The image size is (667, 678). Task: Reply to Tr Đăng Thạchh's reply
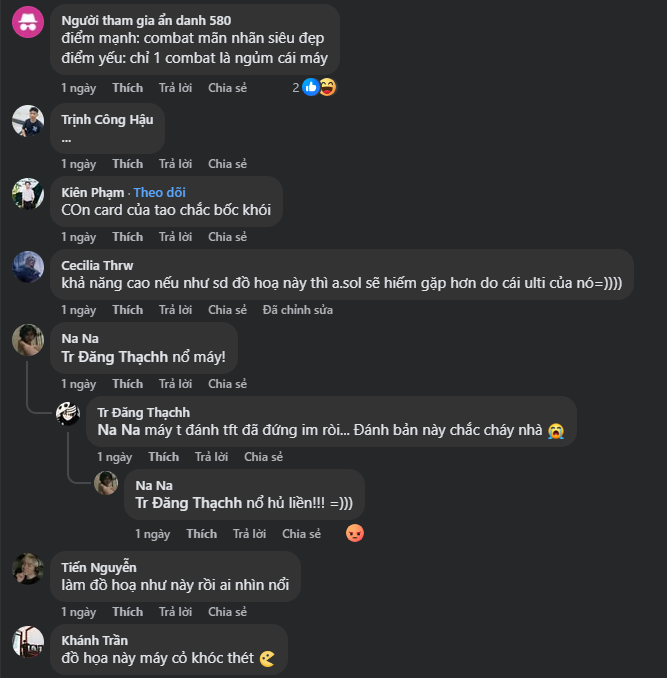(211, 457)
